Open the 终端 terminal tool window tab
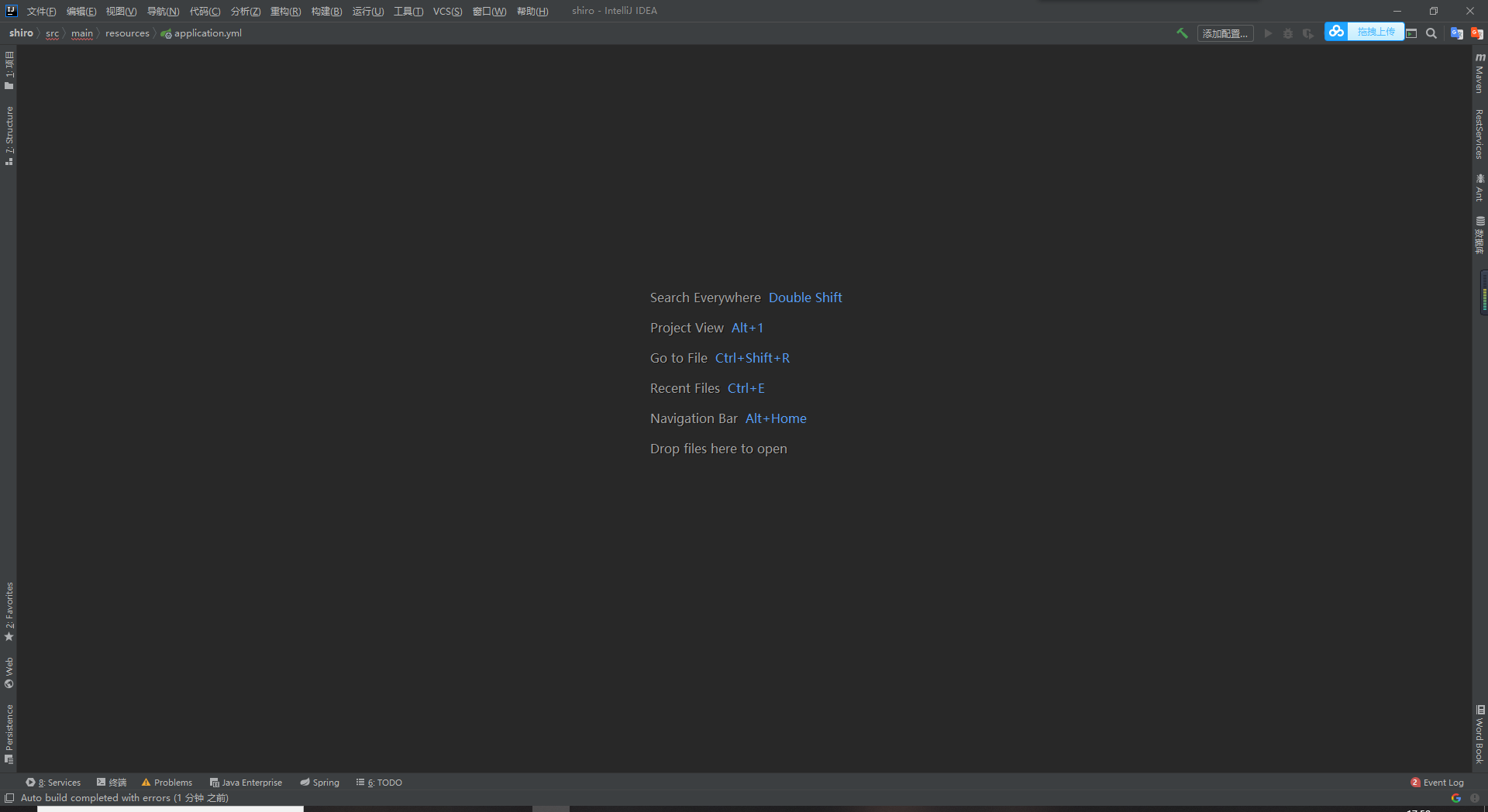 [x=112, y=783]
